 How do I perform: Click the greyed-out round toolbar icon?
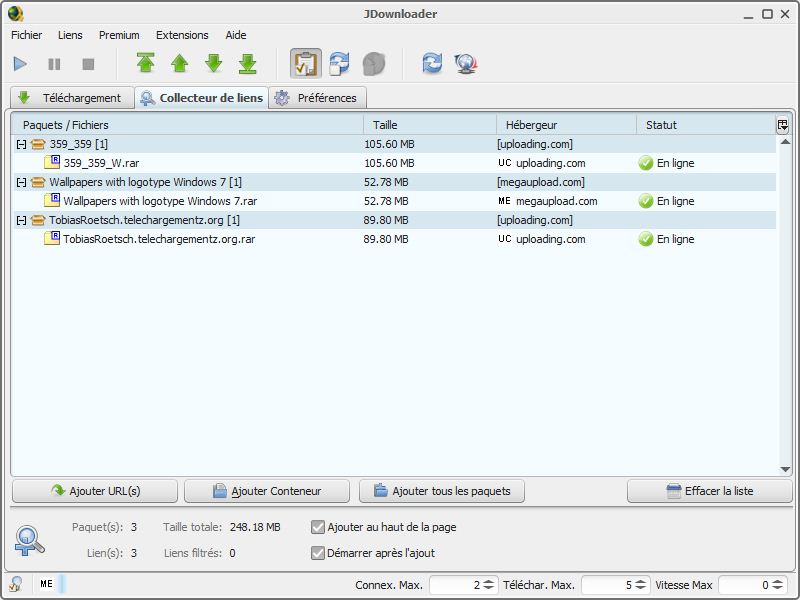point(373,64)
